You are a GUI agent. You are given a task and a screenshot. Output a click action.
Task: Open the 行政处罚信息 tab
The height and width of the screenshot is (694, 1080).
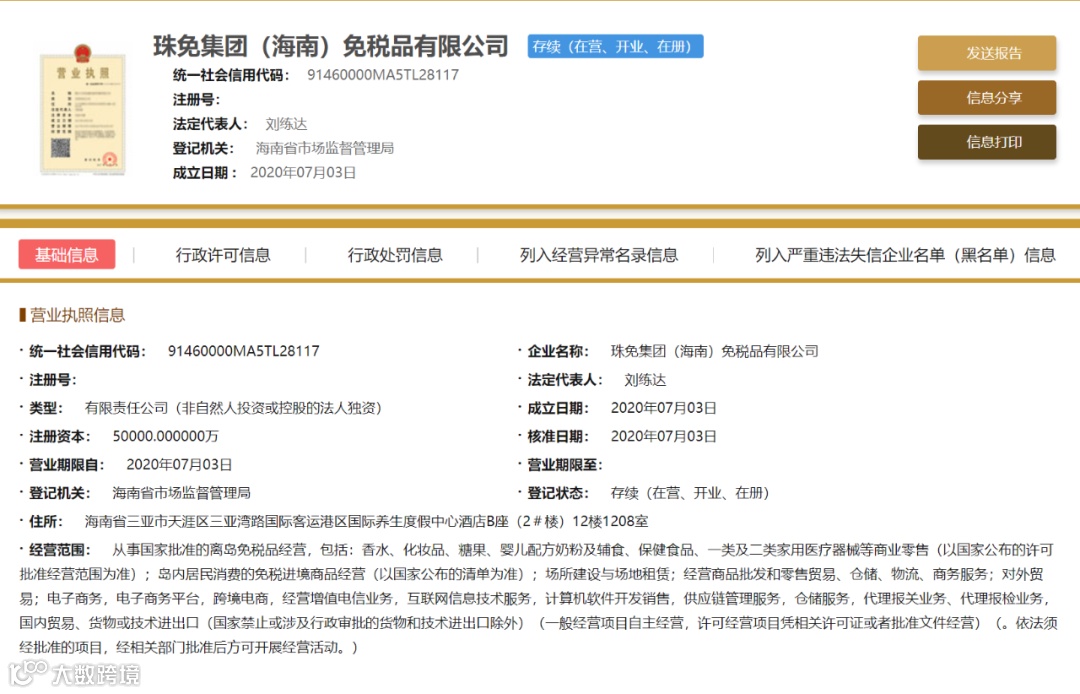pos(395,255)
